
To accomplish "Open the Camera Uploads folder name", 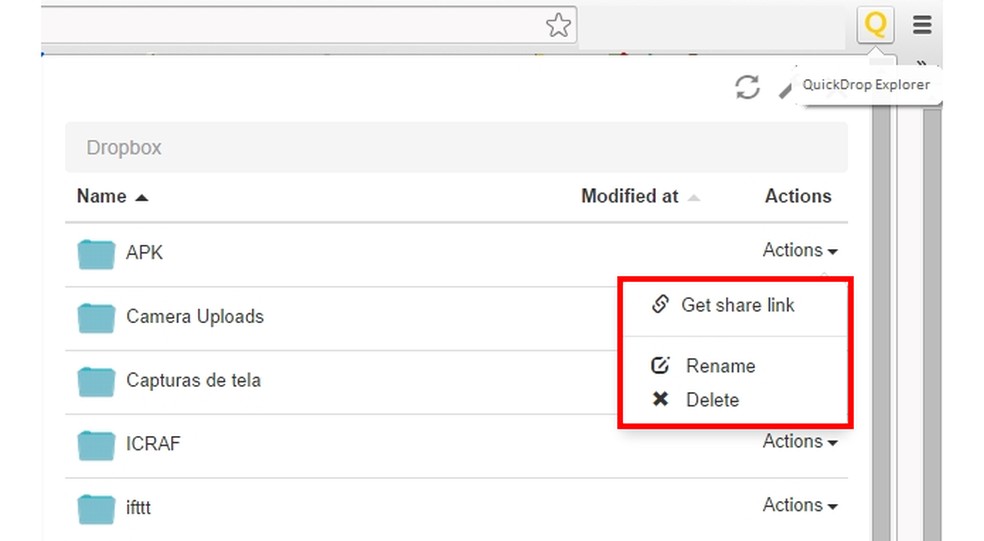I will coord(195,317).
